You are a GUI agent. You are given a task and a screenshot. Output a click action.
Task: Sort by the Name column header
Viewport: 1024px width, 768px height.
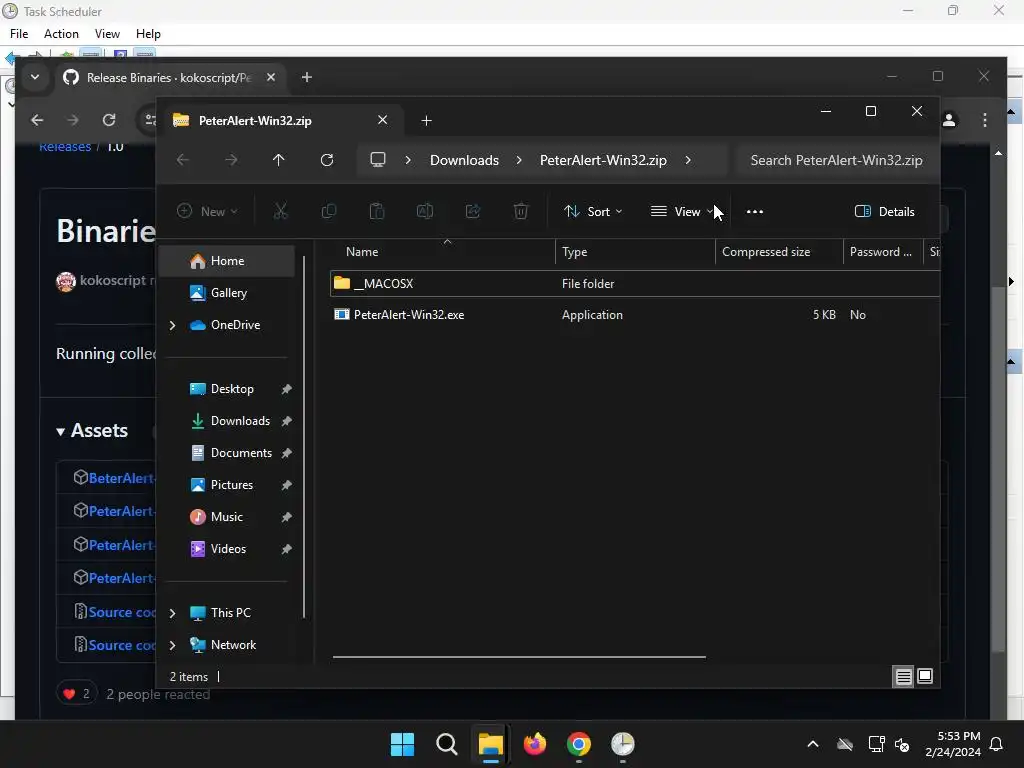pos(443,252)
